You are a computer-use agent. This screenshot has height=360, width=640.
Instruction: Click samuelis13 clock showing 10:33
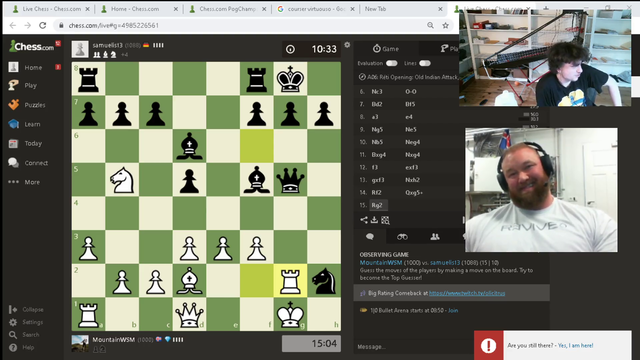pyautogui.click(x=311, y=49)
